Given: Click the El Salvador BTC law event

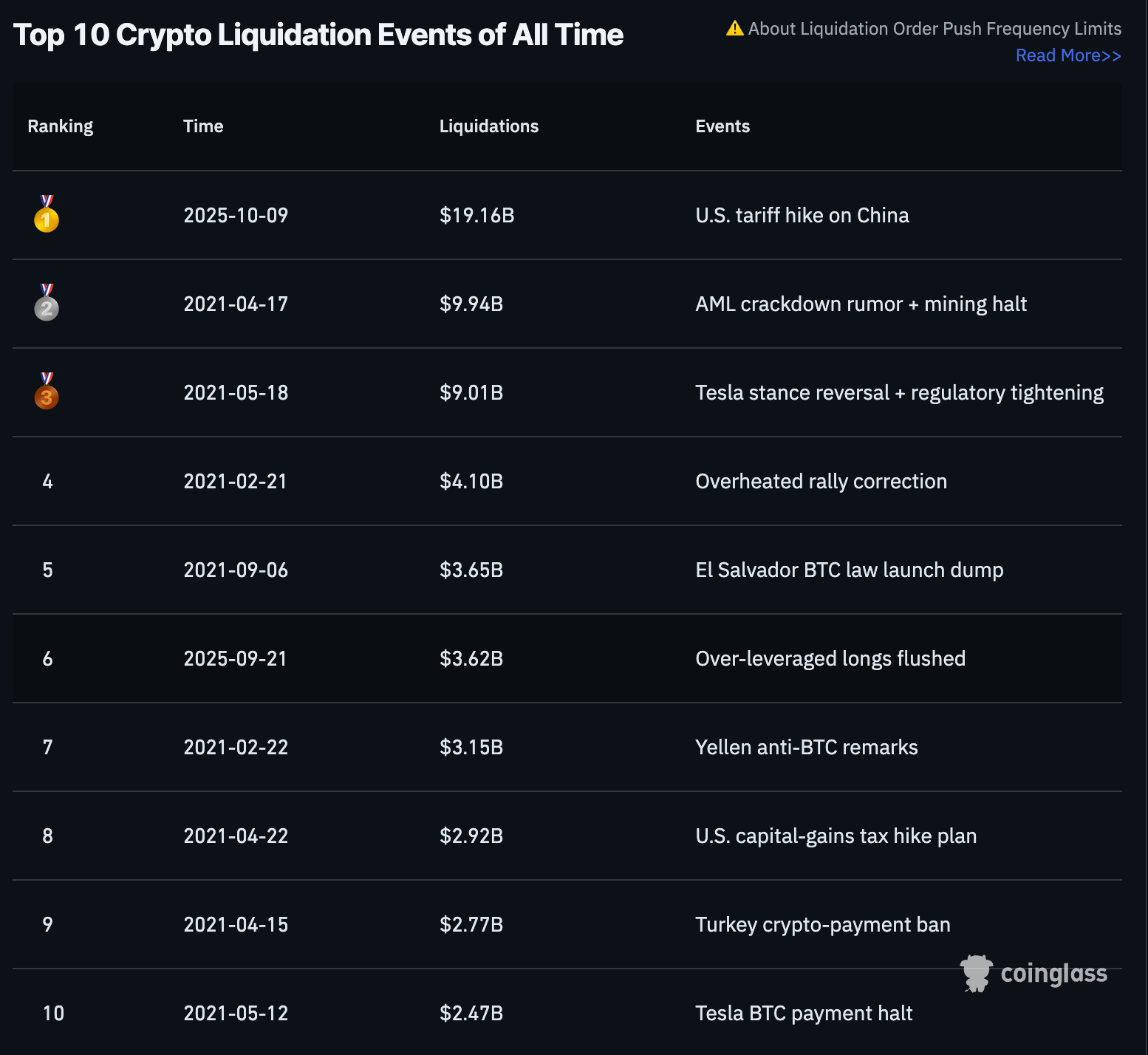Looking at the screenshot, I should tap(850, 570).
